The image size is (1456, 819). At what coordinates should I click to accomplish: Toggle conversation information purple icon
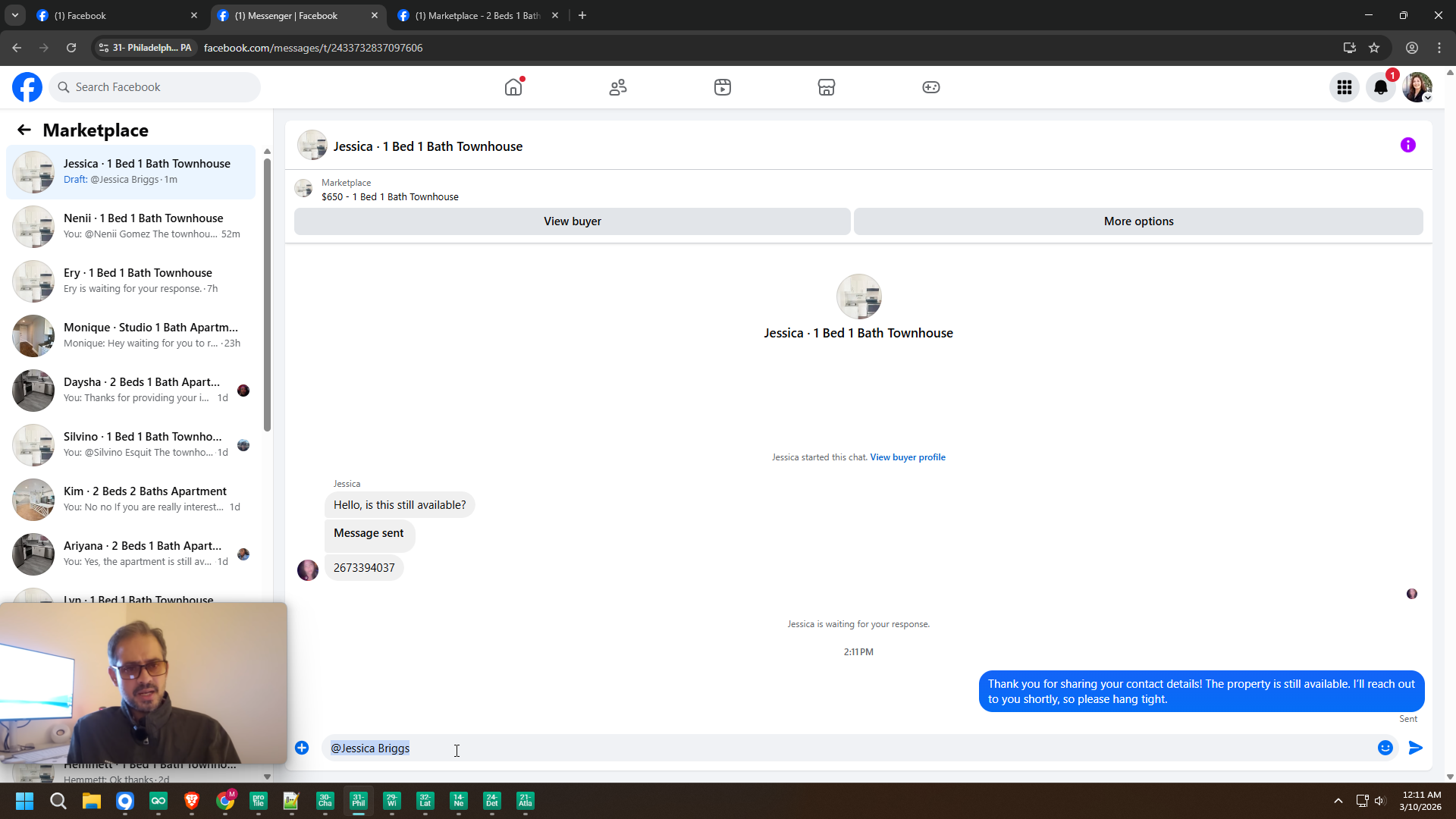[1408, 145]
